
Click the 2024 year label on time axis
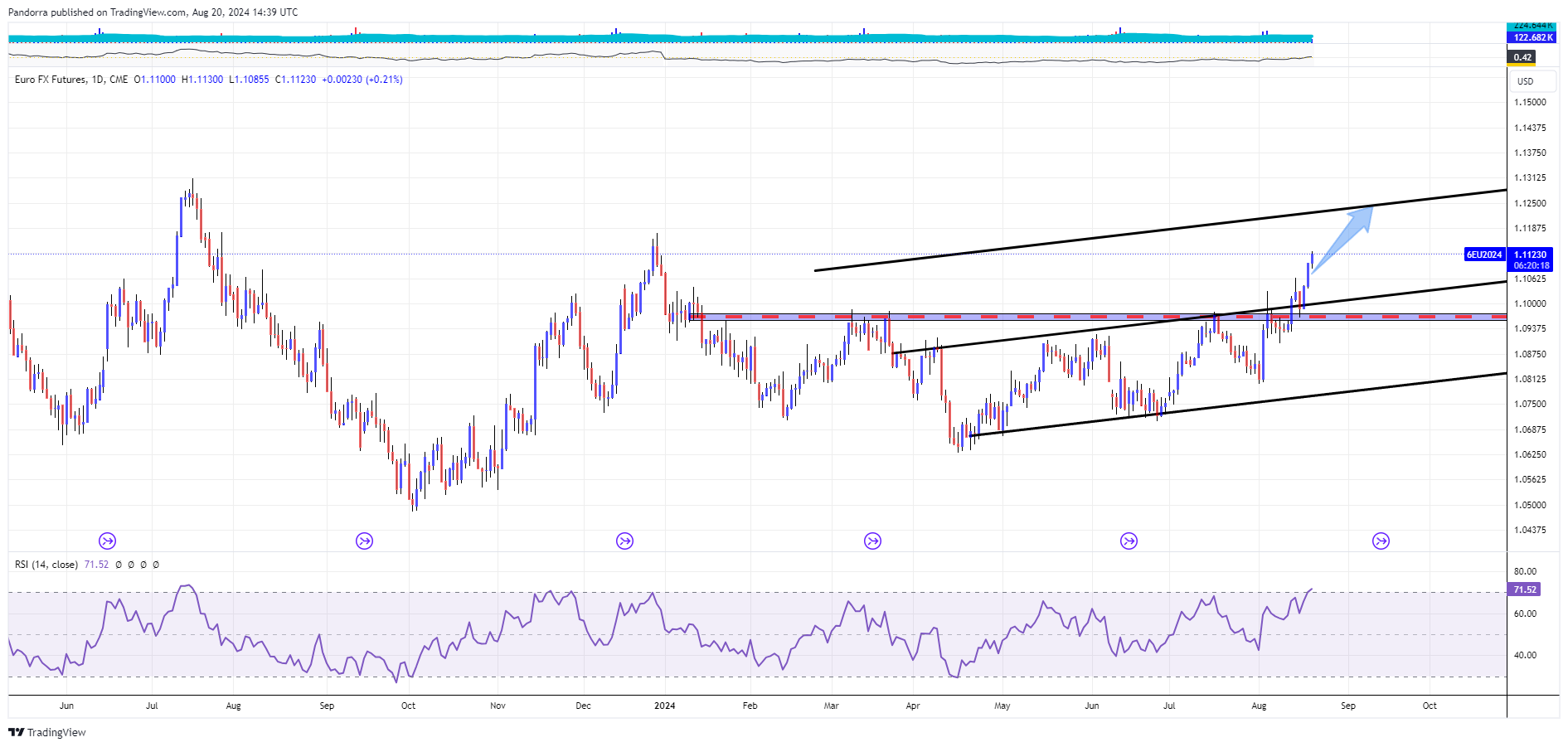665,706
